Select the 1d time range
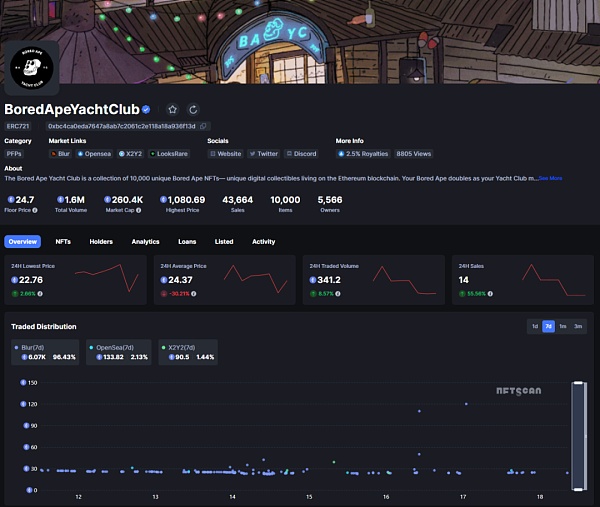The width and height of the screenshot is (600, 507). (x=534, y=326)
